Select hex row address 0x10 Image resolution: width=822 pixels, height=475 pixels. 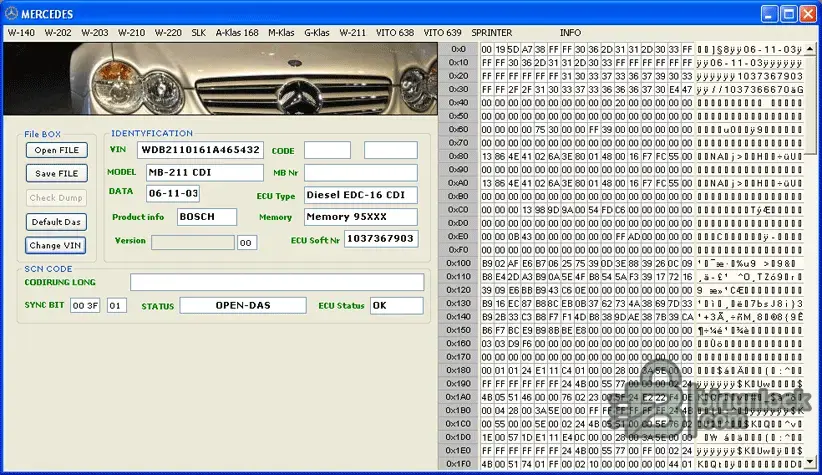coord(458,62)
